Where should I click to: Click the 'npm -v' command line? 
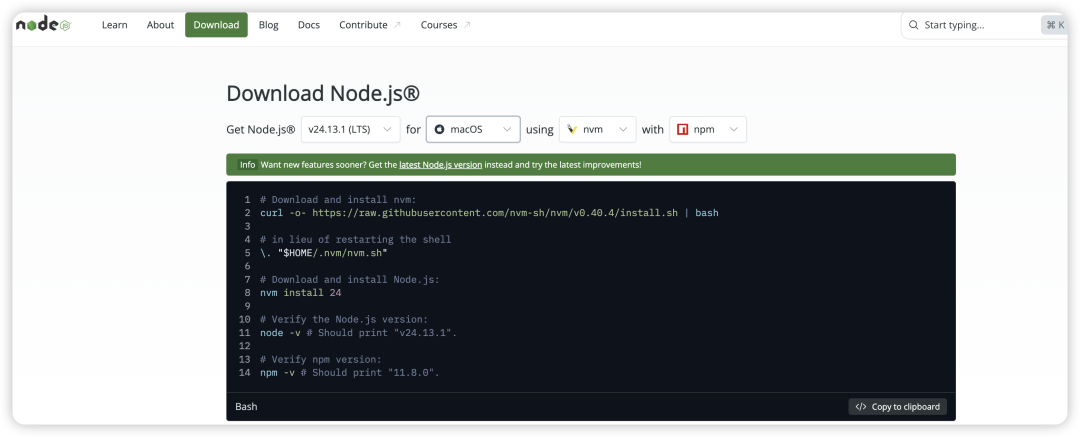(x=349, y=373)
